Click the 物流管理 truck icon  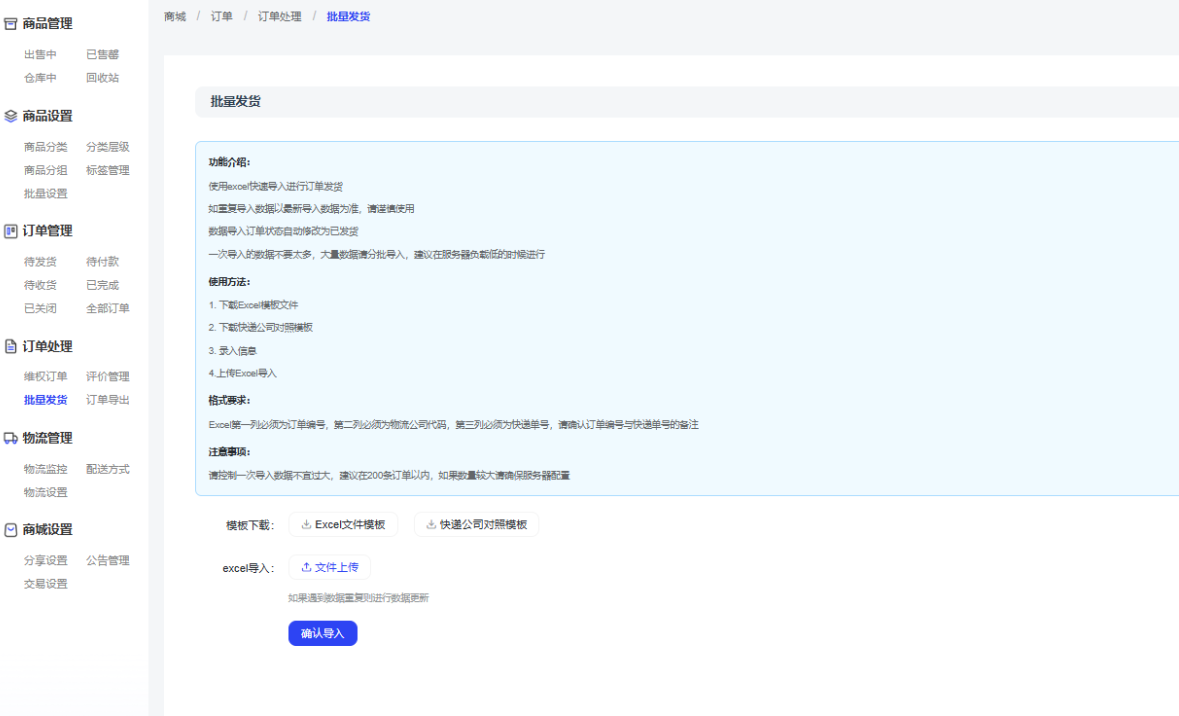[x=11, y=438]
